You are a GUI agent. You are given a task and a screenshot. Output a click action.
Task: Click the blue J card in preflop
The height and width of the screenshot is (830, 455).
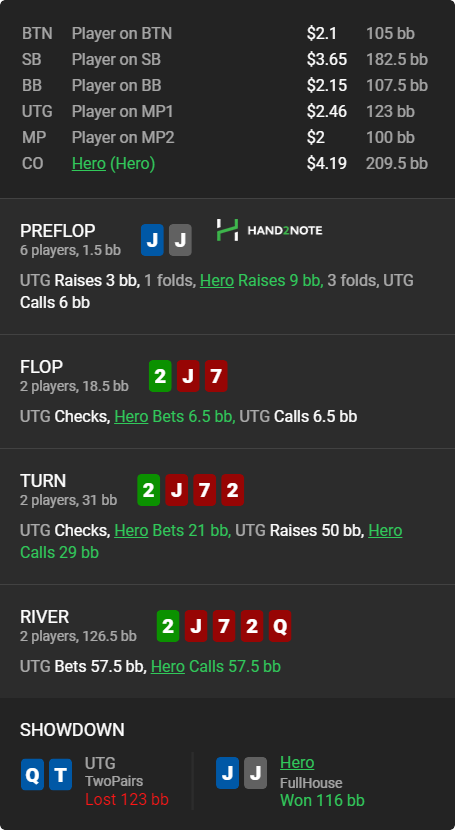(x=152, y=240)
